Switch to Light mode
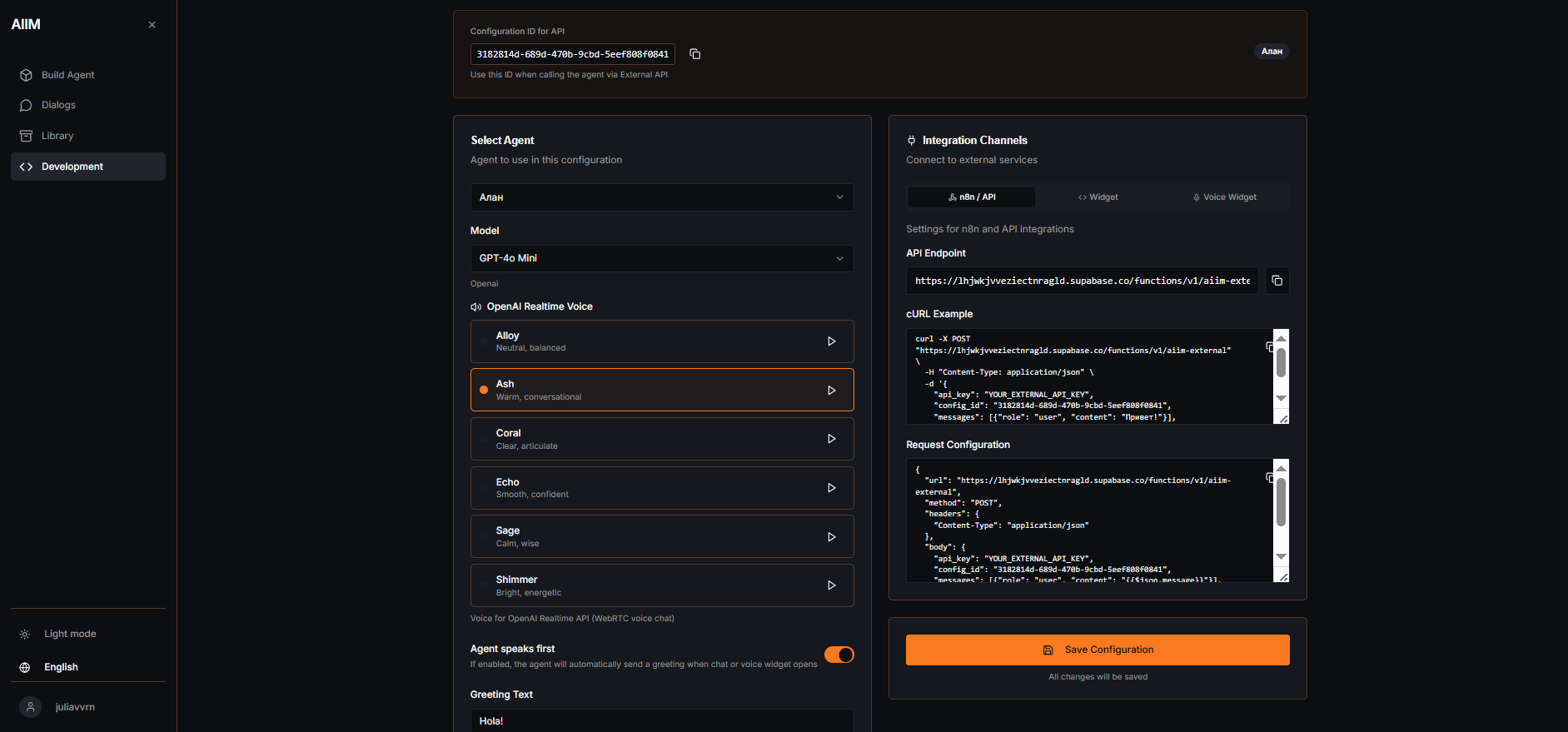Screen dimensions: 1568x732 coord(88,634)
